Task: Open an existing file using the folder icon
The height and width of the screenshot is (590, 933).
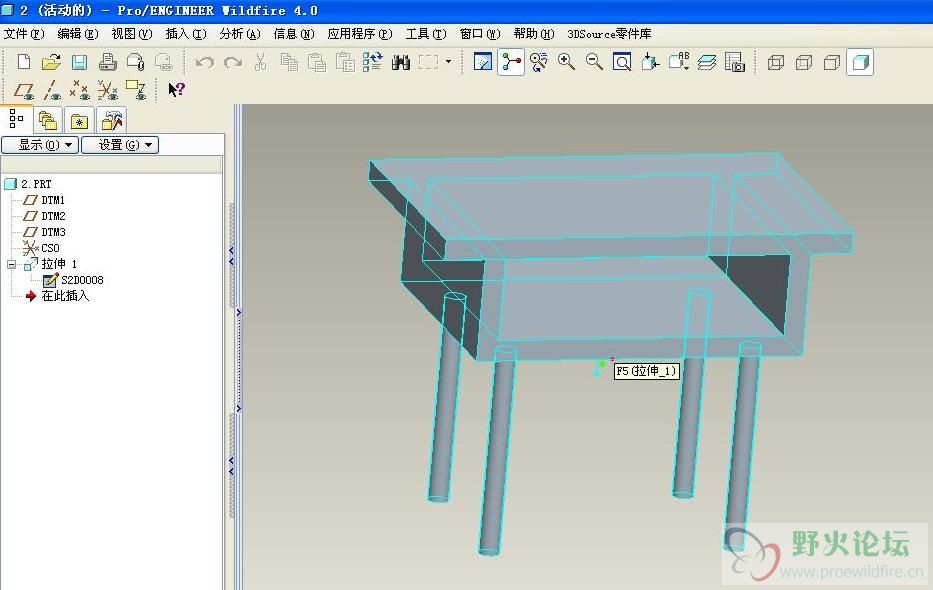Action: 51,62
